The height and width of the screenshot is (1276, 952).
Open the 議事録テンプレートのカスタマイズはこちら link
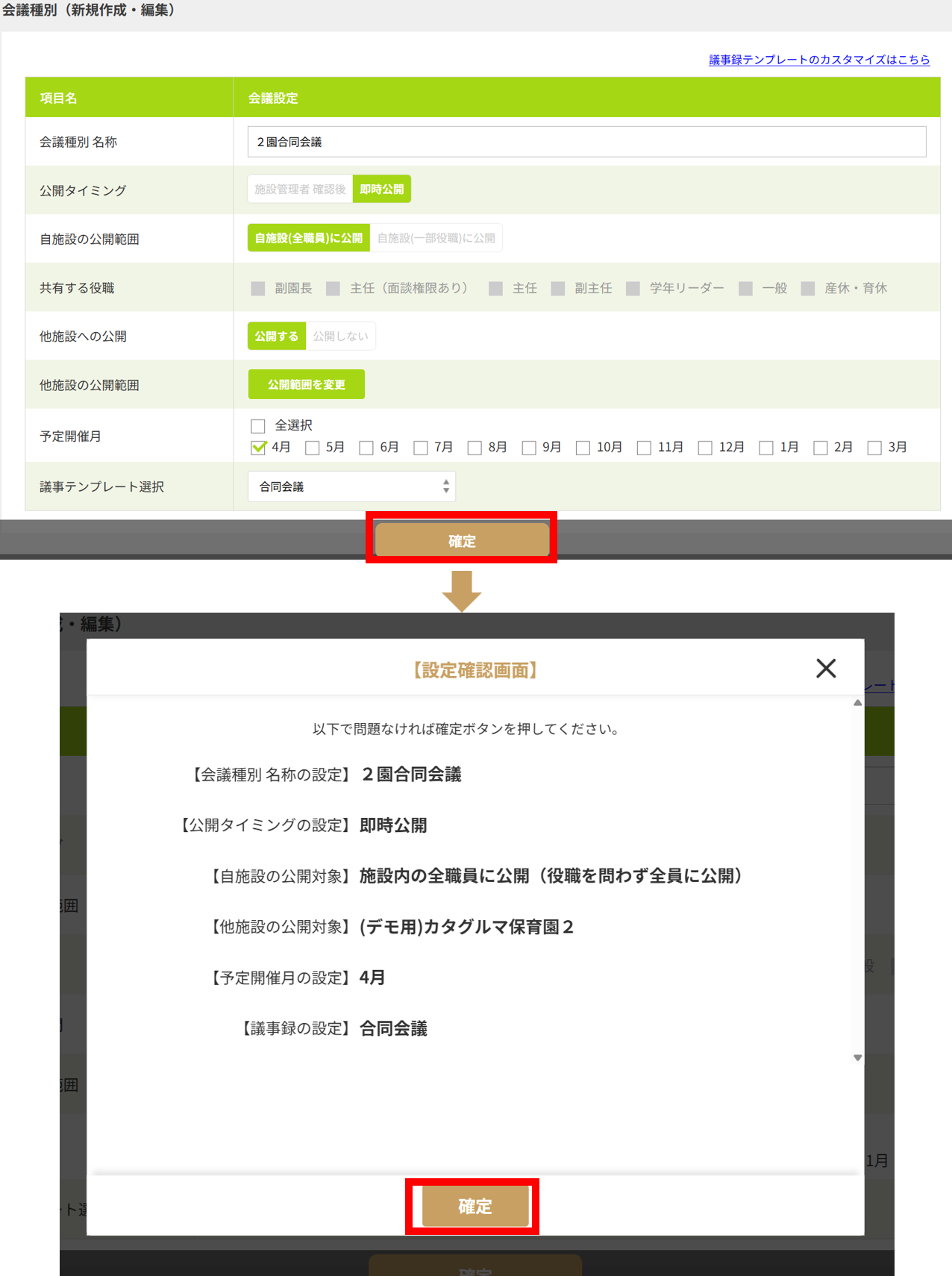(819, 60)
